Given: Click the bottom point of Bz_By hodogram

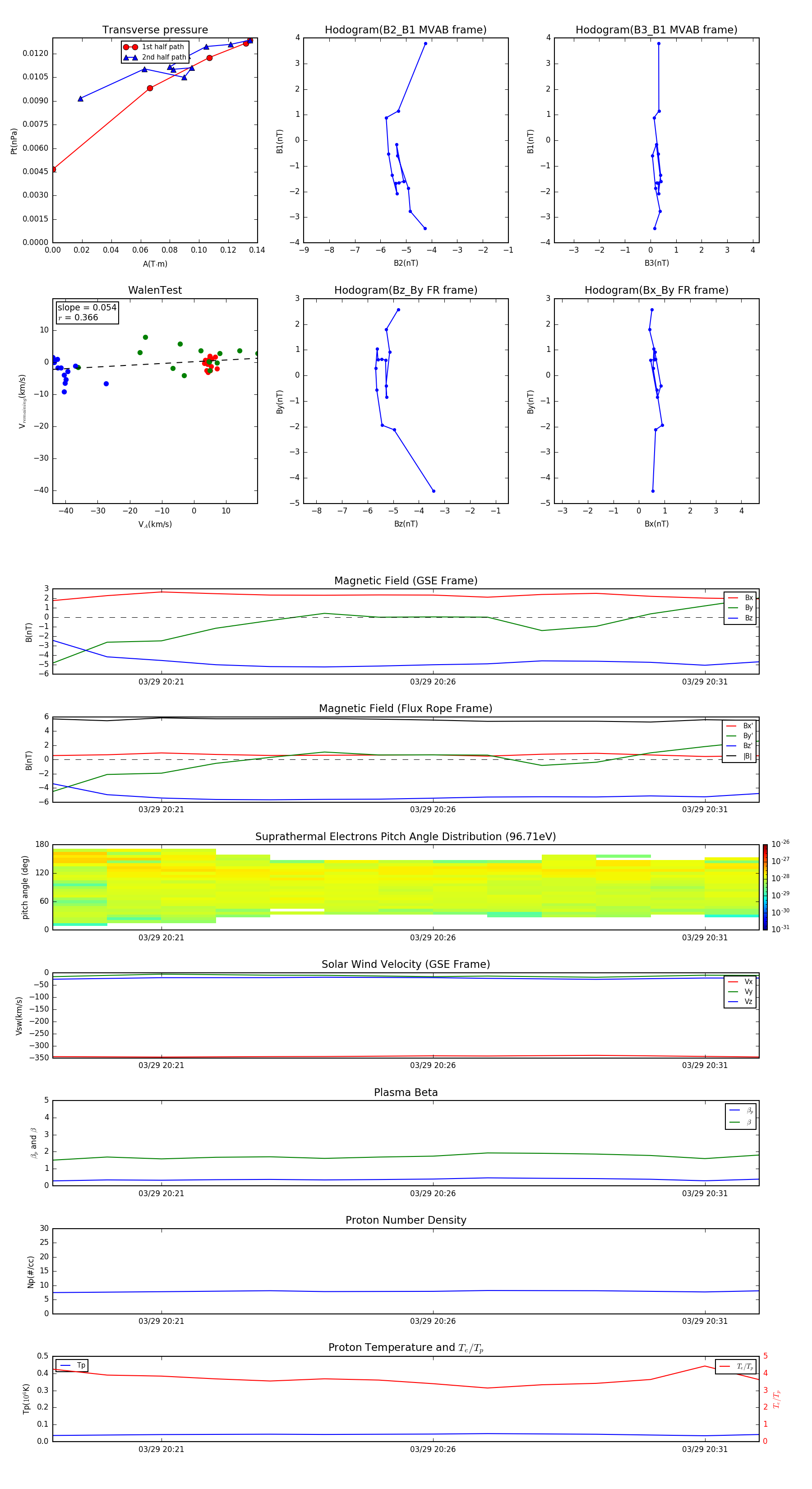Looking at the screenshot, I should pos(434,491).
